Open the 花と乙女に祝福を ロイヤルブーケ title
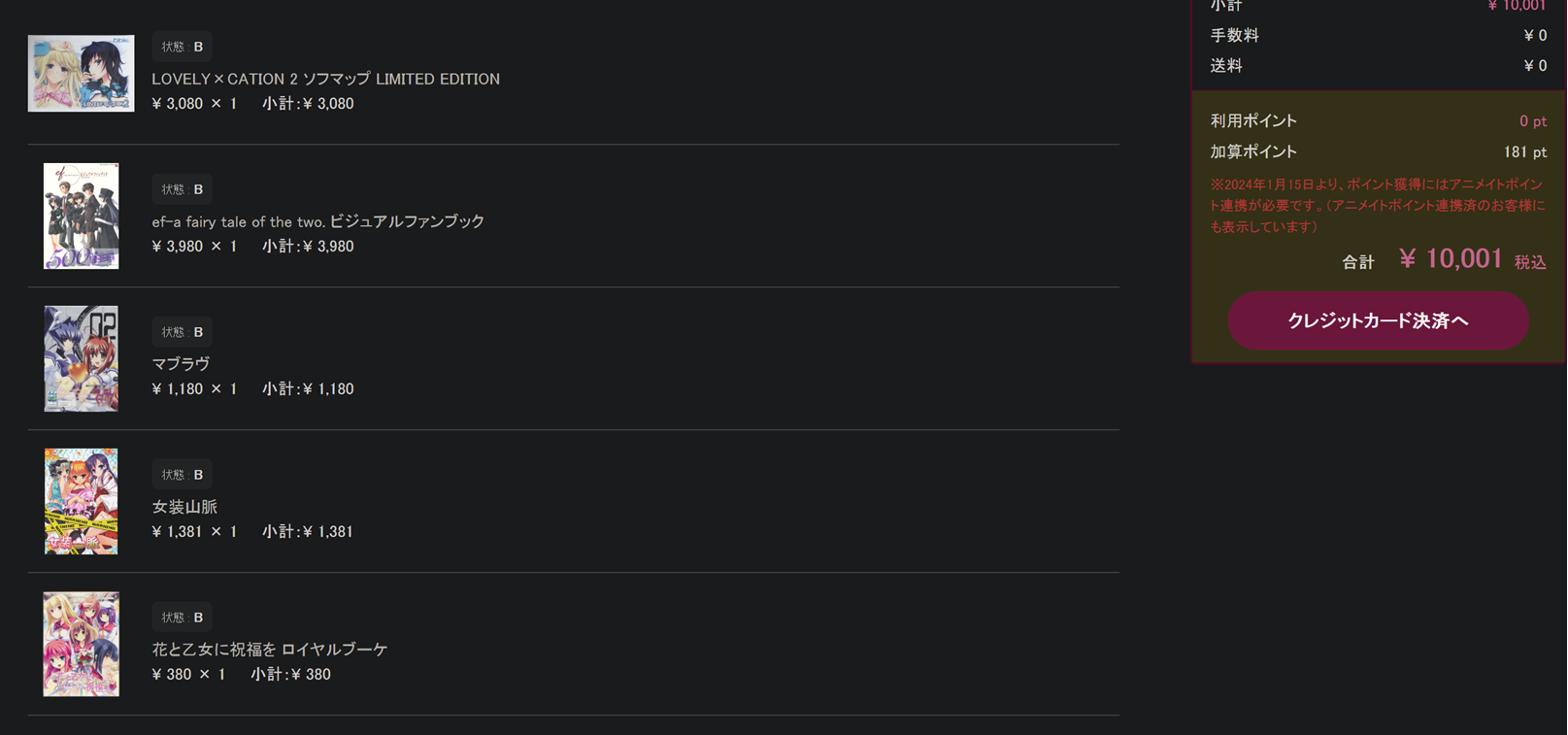 pos(269,650)
